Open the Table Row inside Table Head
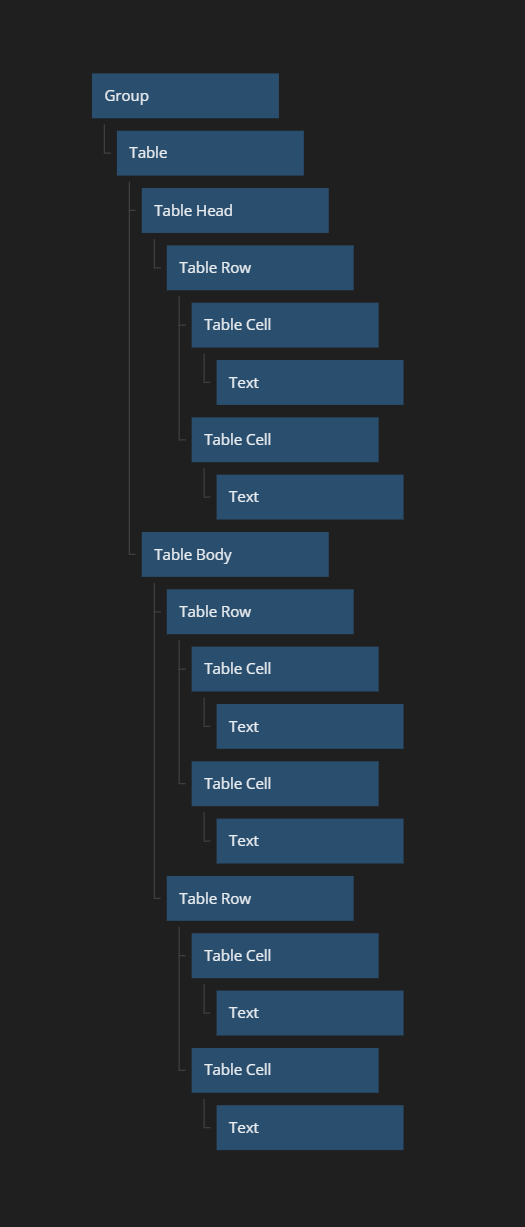Image resolution: width=525 pixels, height=1227 pixels. tap(260, 268)
